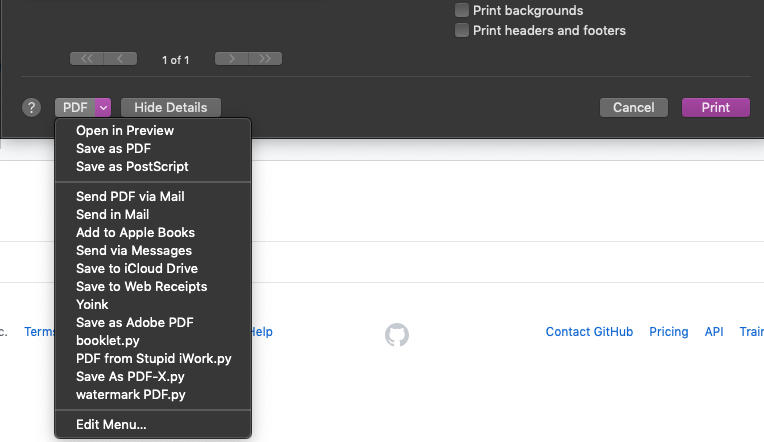Choose Yoink menu entry
The height and width of the screenshot is (442, 764).
tap(153, 305)
